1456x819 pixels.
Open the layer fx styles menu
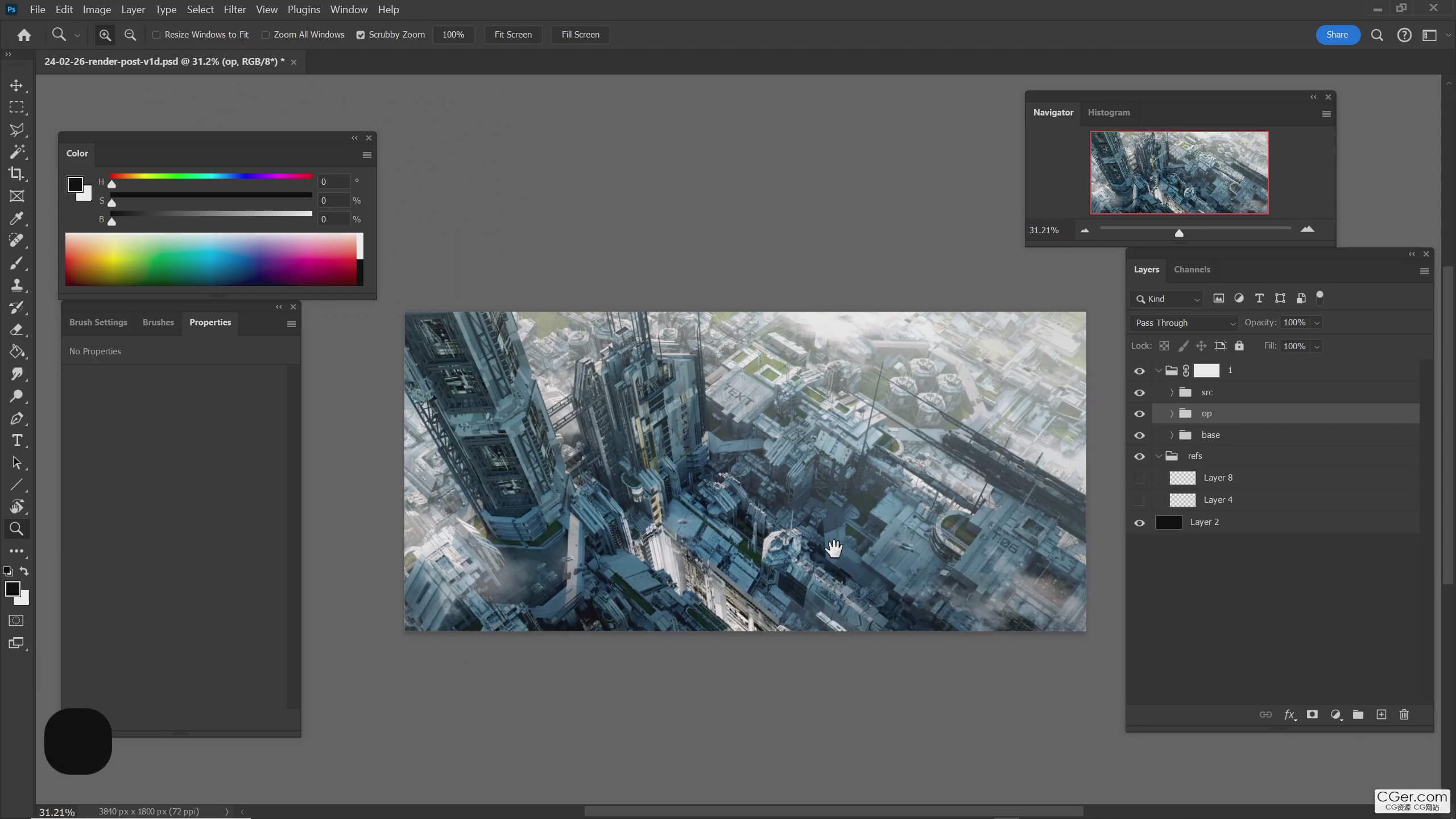(1290, 714)
